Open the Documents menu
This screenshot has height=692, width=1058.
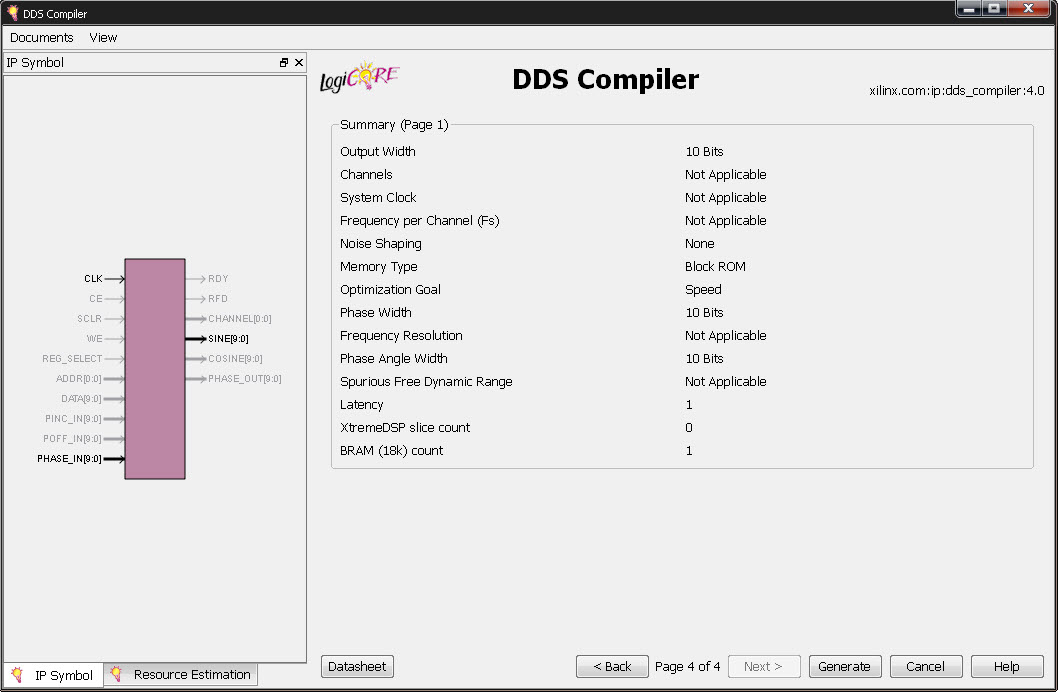click(42, 38)
